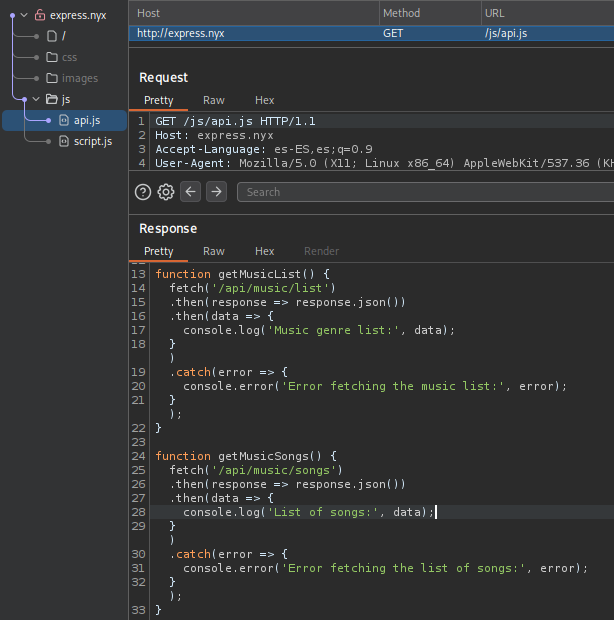Select the http://express.nyx GET row
This screenshot has width=614, height=620.
372,33
